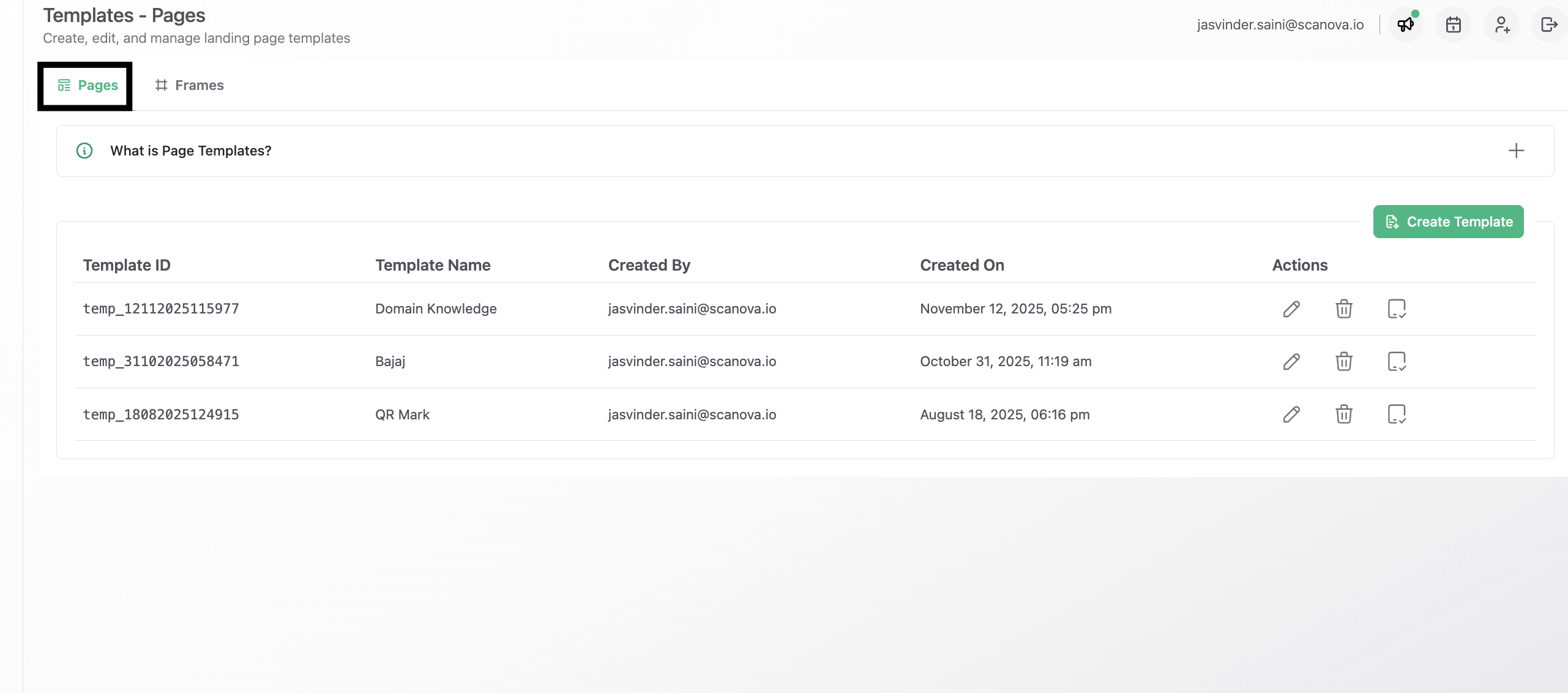Click the Created On column header
The height and width of the screenshot is (693, 1568).
962,265
